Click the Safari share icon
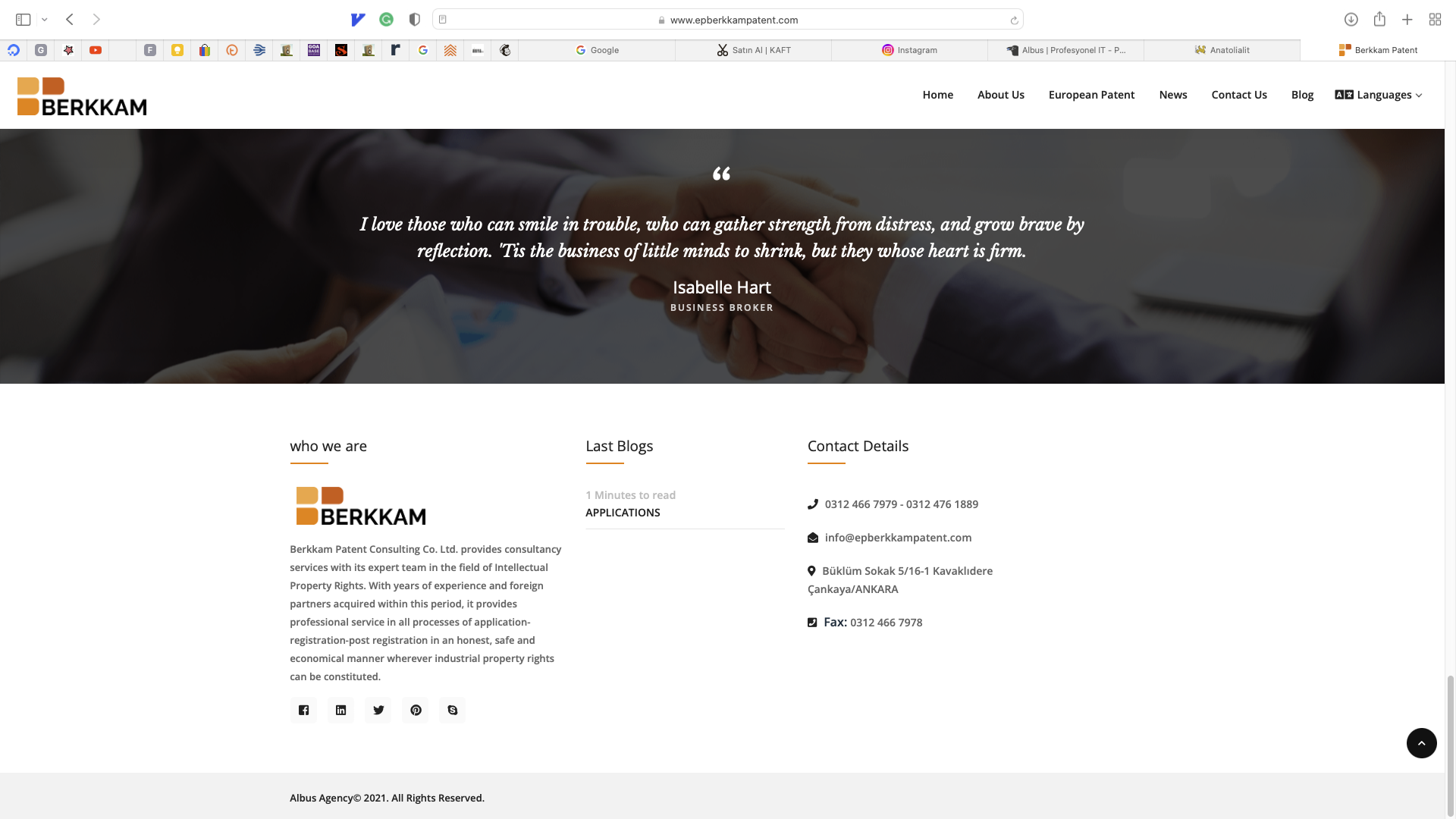The width and height of the screenshot is (1456, 819). 1379,19
